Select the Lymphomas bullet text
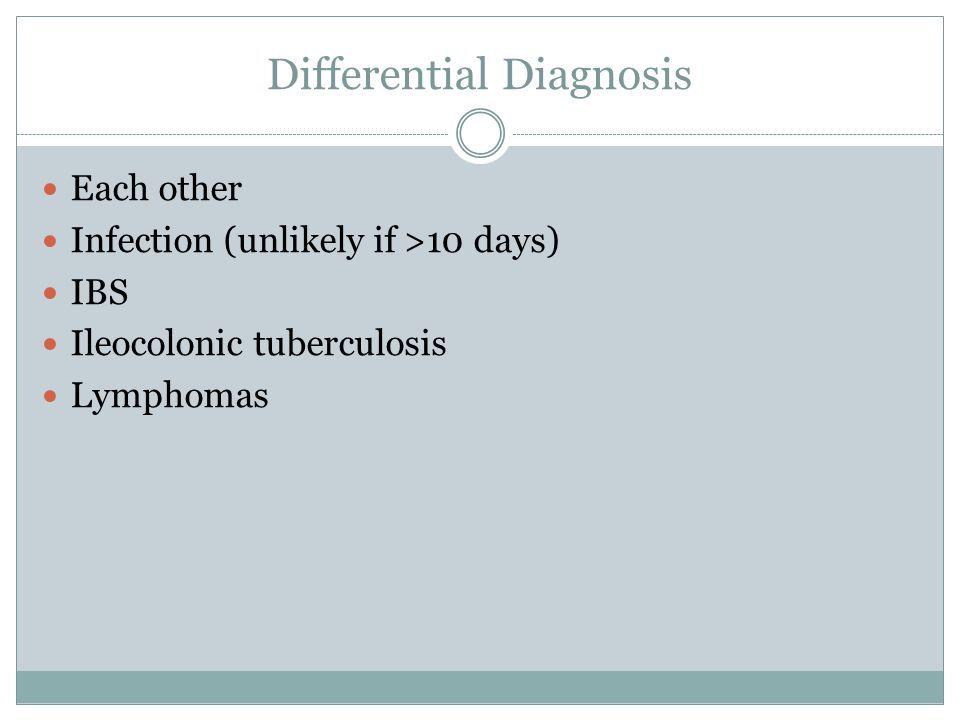The width and height of the screenshot is (960, 720). tap(170, 396)
